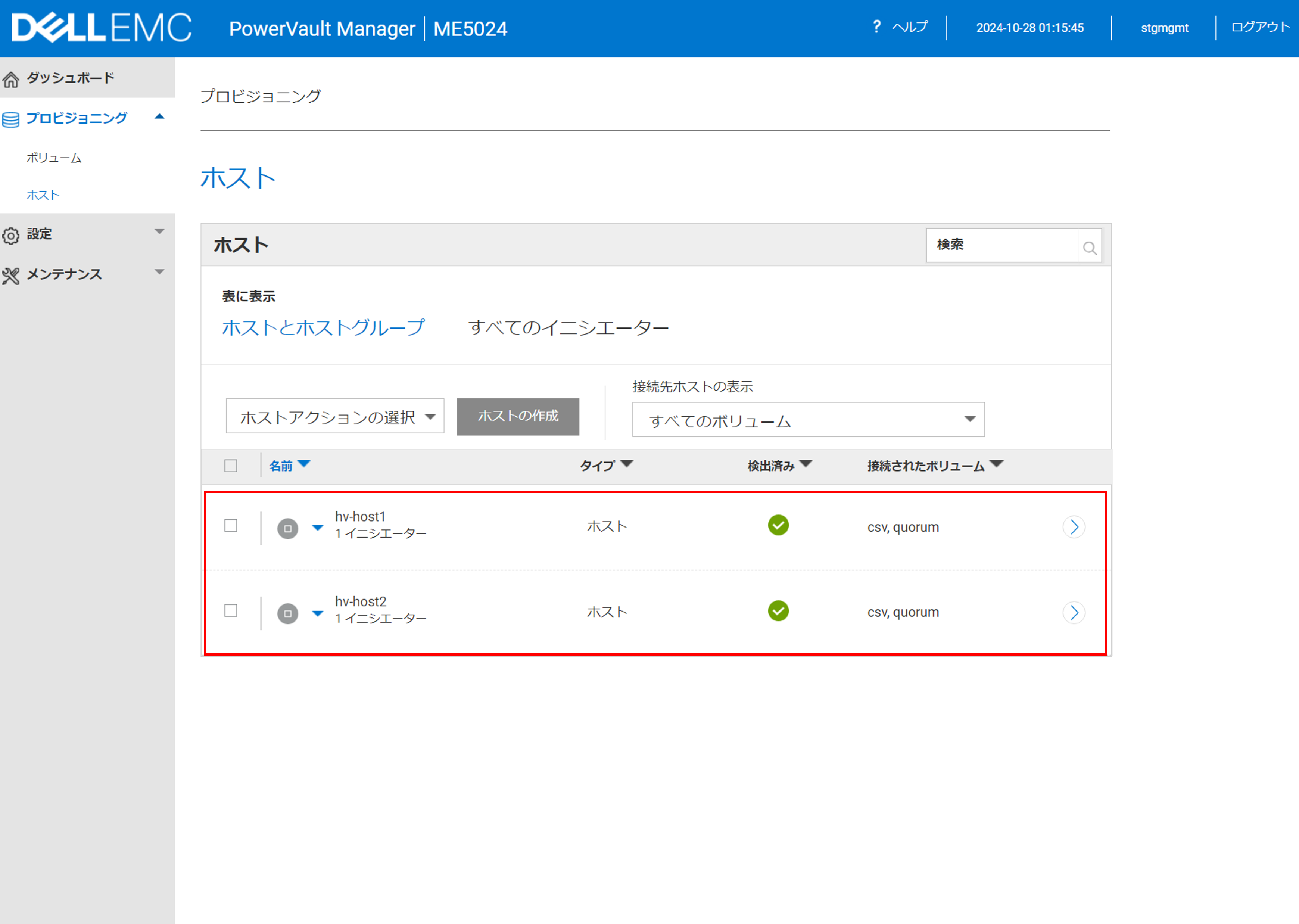1299x924 pixels.
Task: Click hv-host2 gray host icon
Action: (x=287, y=613)
